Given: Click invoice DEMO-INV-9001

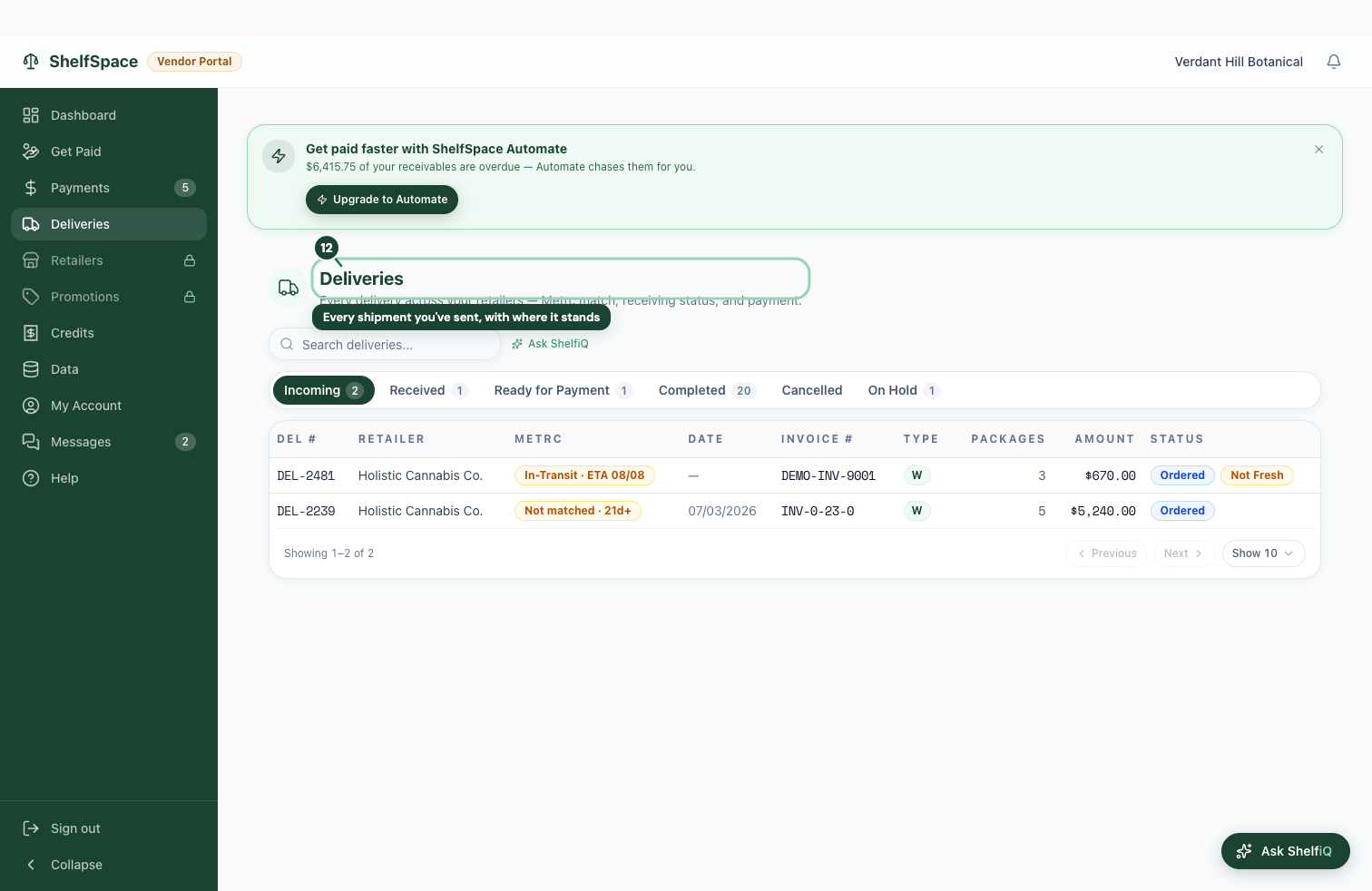Looking at the screenshot, I should pyautogui.click(x=828, y=475).
